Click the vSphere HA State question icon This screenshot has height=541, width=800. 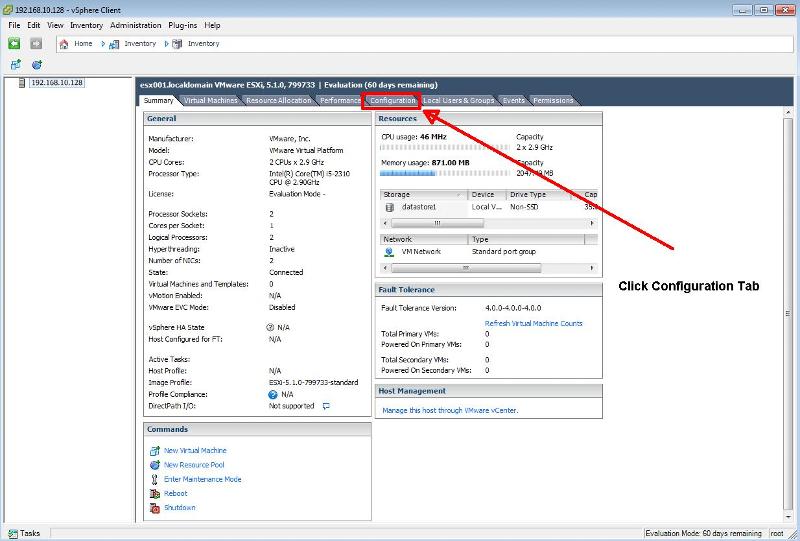270,328
